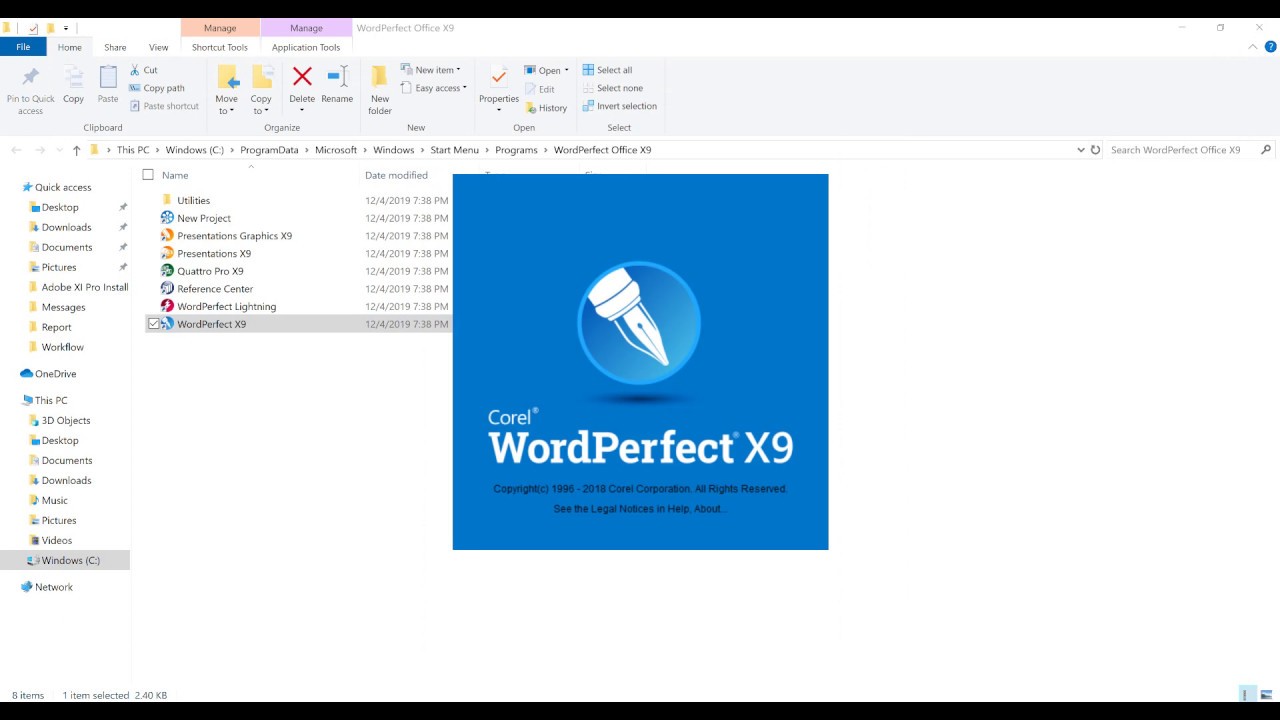1280x720 pixels.
Task: Click the Copy icon in Clipboard group
Action: click(x=74, y=78)
